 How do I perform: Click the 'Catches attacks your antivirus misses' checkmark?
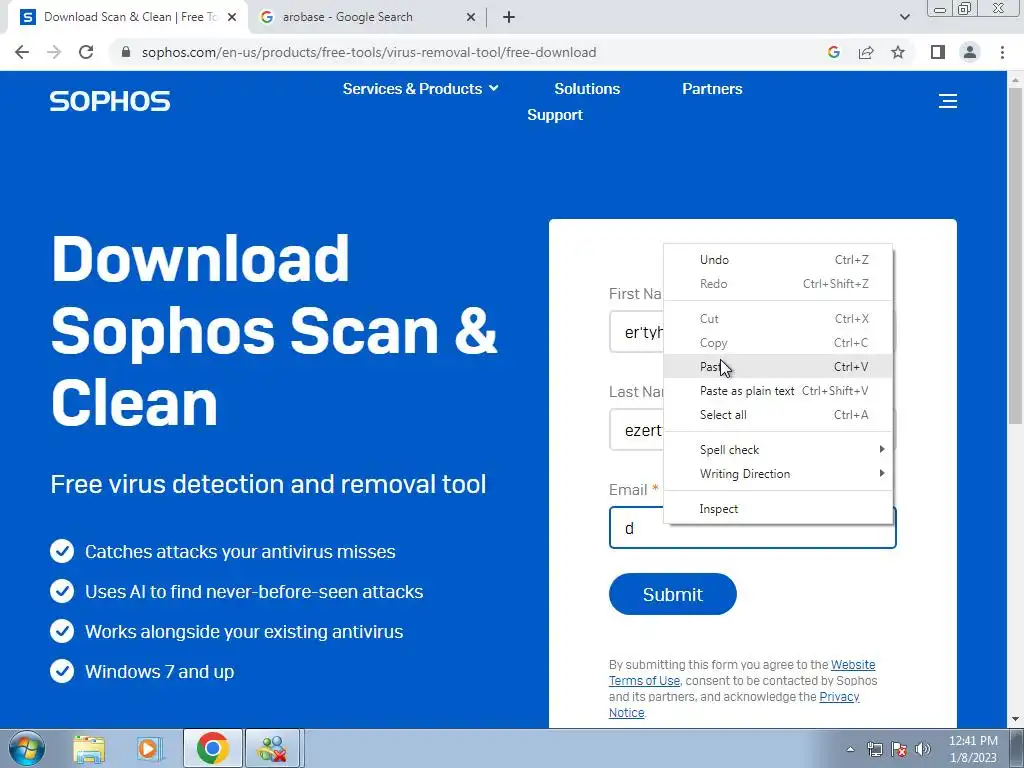point(62,551)
